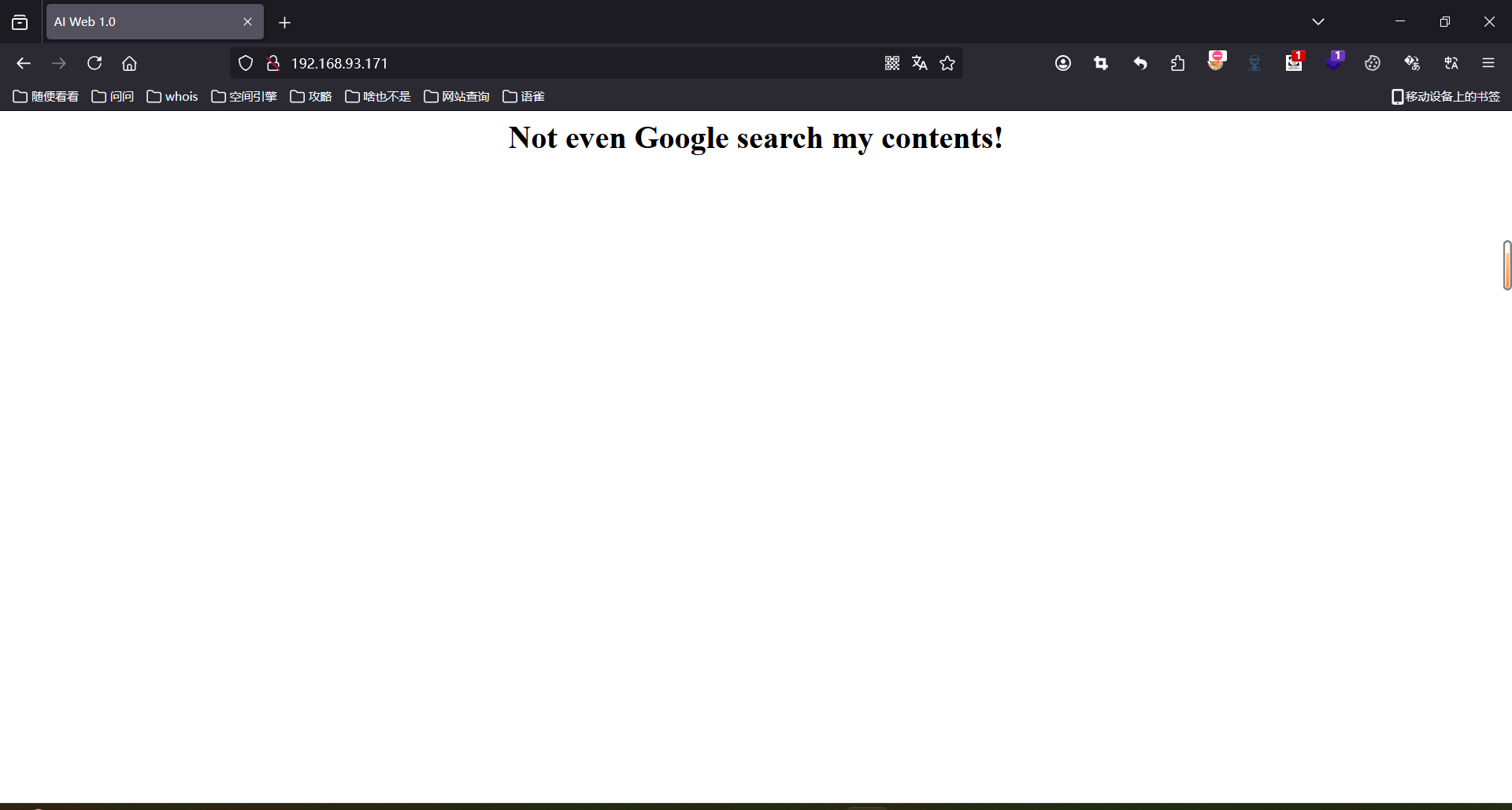The height and width of the screenshot is (810, 1512).
Task: Open the Firefox account icon
Action: pyautogui.click(x=1063, y=63)
